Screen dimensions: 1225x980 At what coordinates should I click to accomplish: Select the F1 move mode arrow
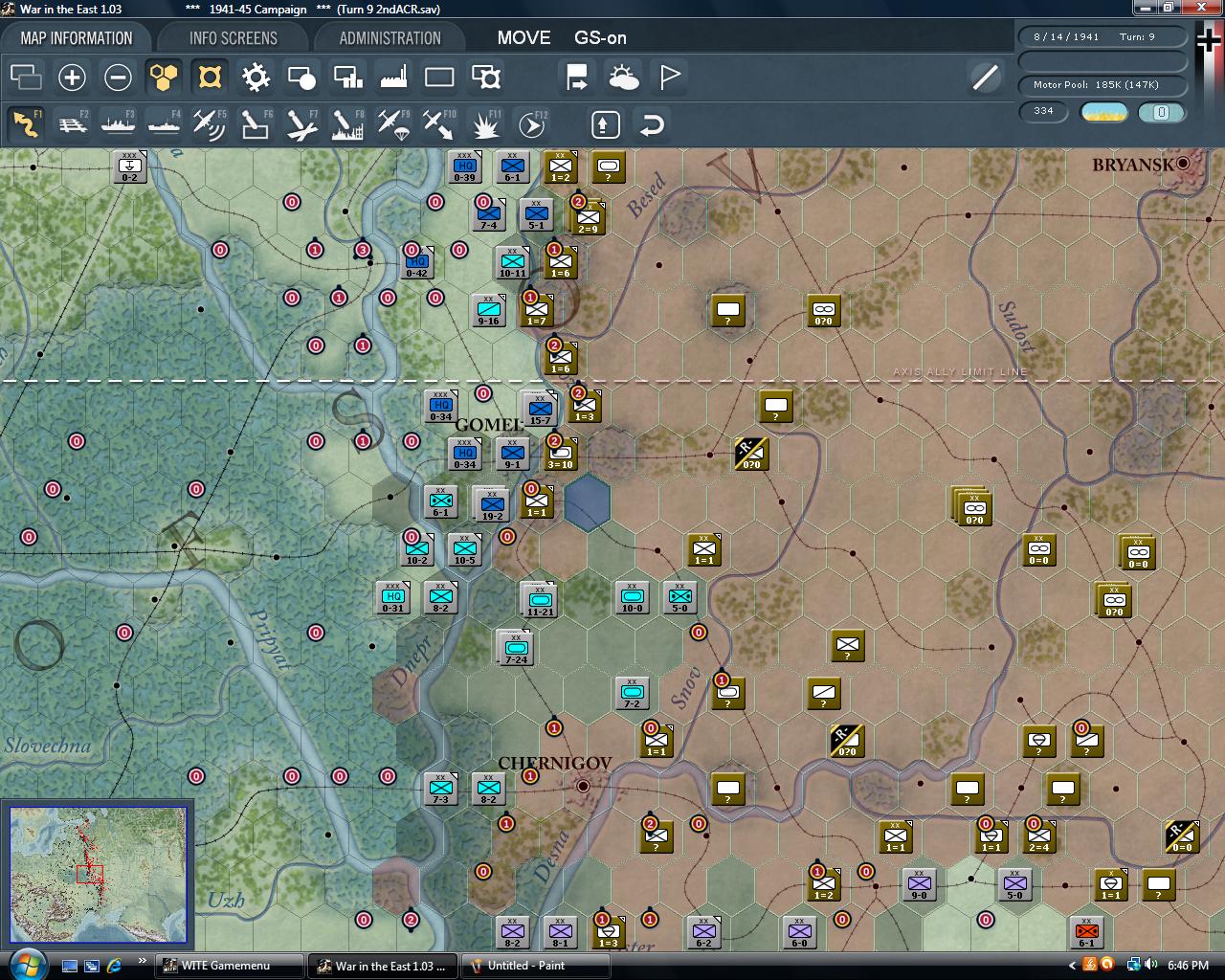pyautogui.click(x=26, y=123)
